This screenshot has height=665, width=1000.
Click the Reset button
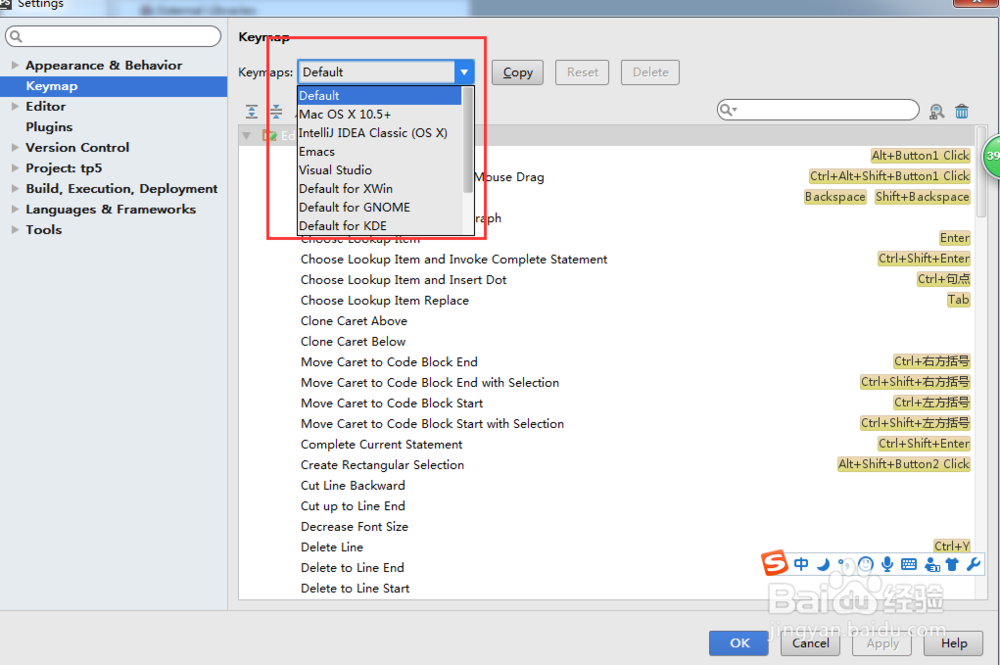[x=582, y=72]
